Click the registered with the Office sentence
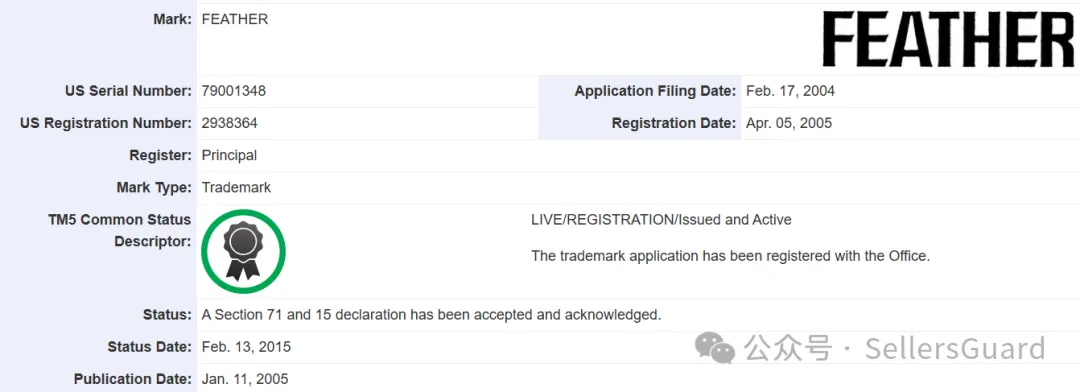The width and height of the screenshot is (1080, 392). click(x=731, y=256)
